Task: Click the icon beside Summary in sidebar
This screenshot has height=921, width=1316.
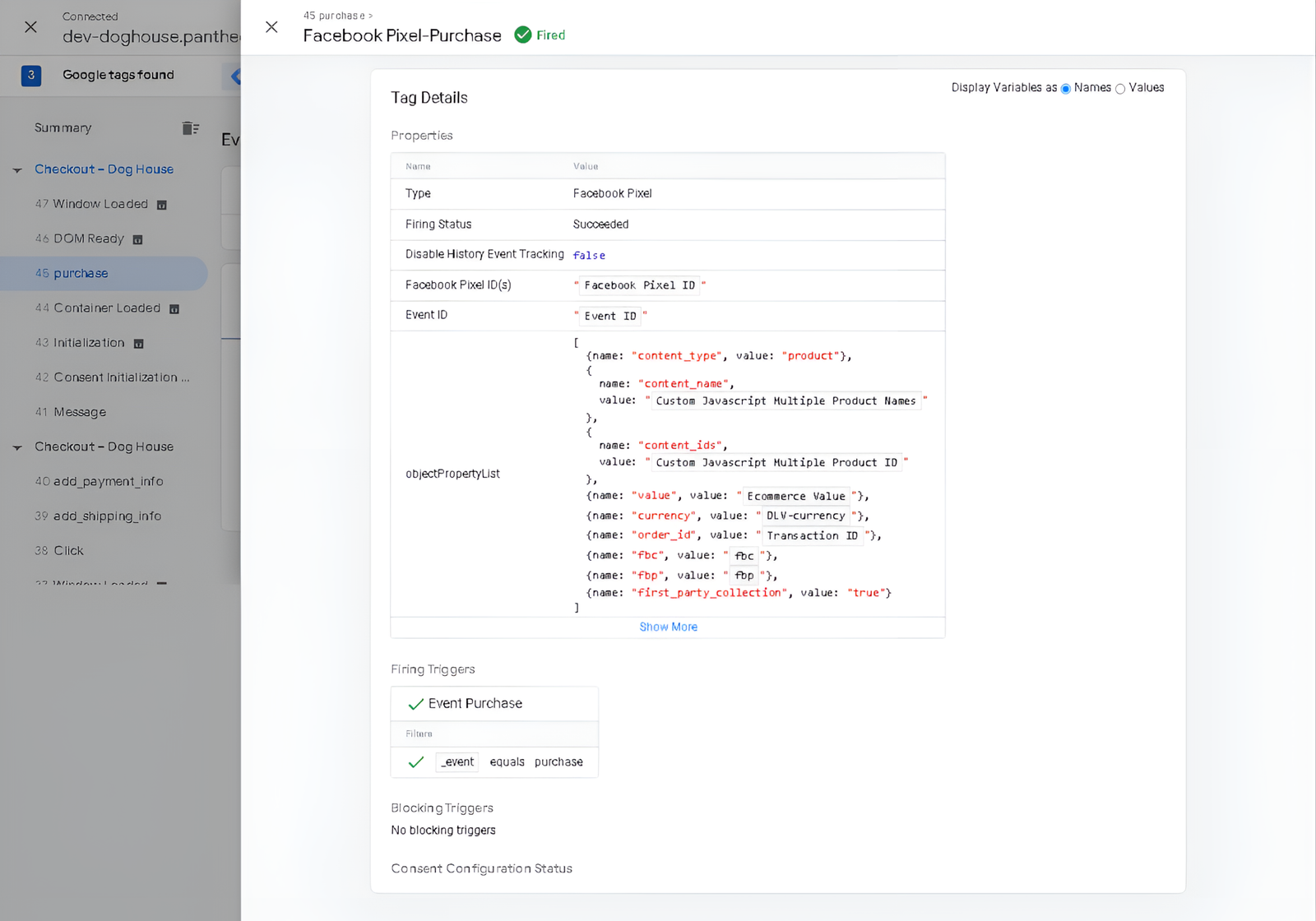Action: point(191,127)
